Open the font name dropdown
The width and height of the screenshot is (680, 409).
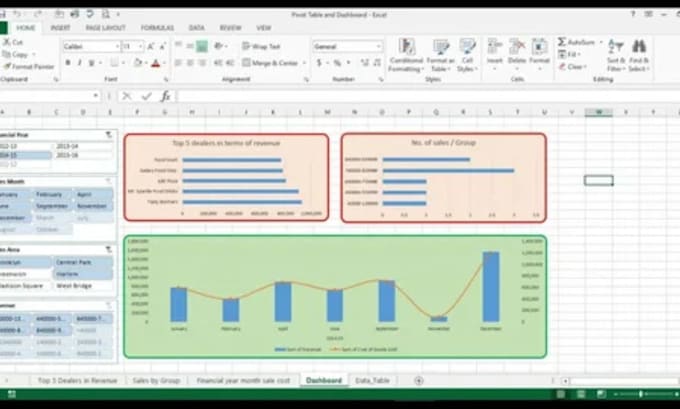point(117,46)
